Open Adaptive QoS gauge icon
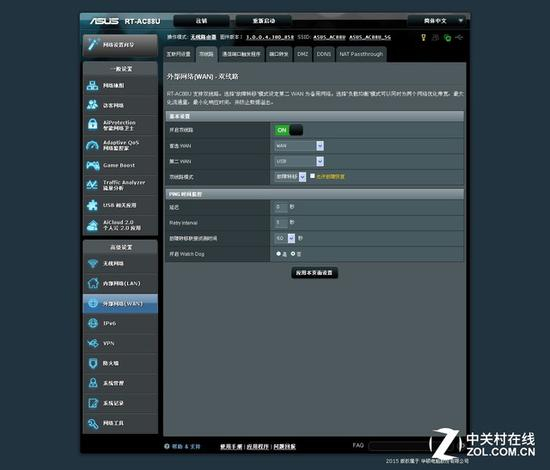 point(93,145)
